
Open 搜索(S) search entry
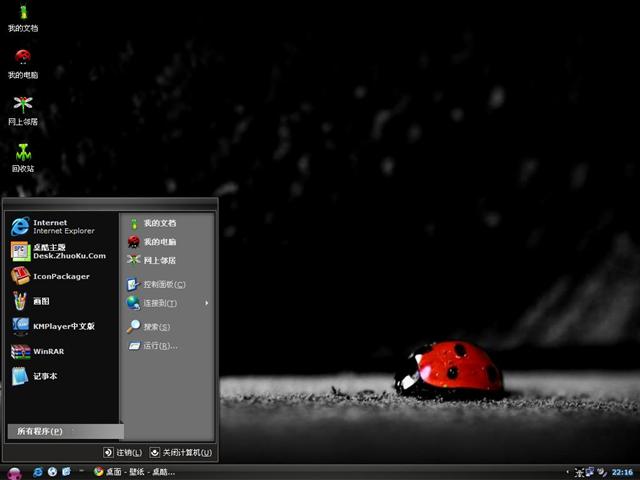pos(167,327)
